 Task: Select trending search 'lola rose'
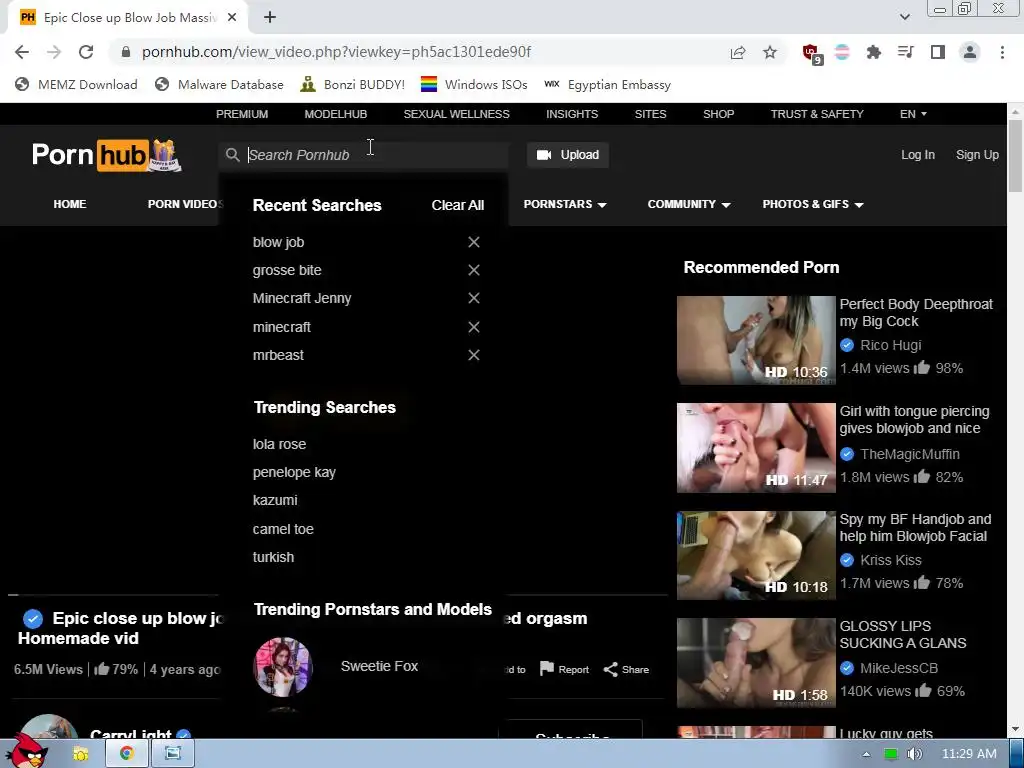280,444
